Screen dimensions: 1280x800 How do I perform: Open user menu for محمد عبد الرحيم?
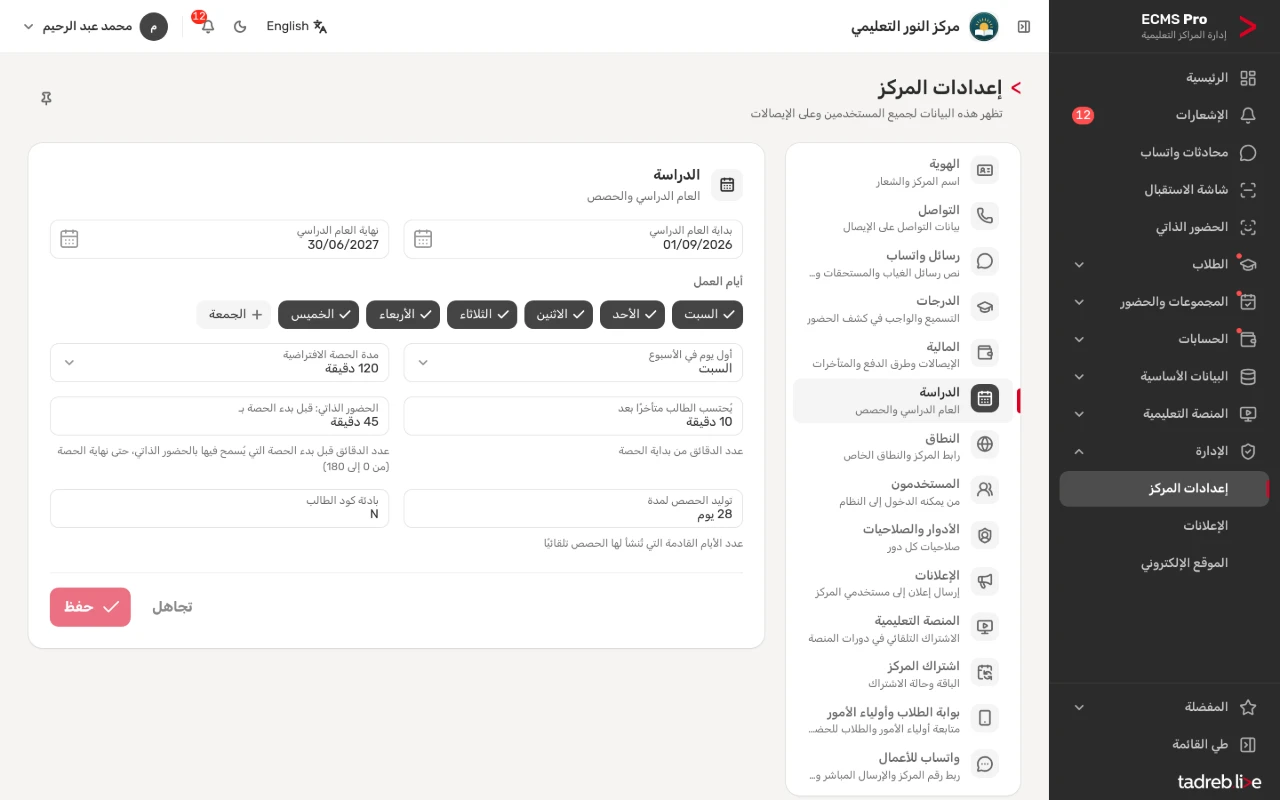click(x=95, y=27)
